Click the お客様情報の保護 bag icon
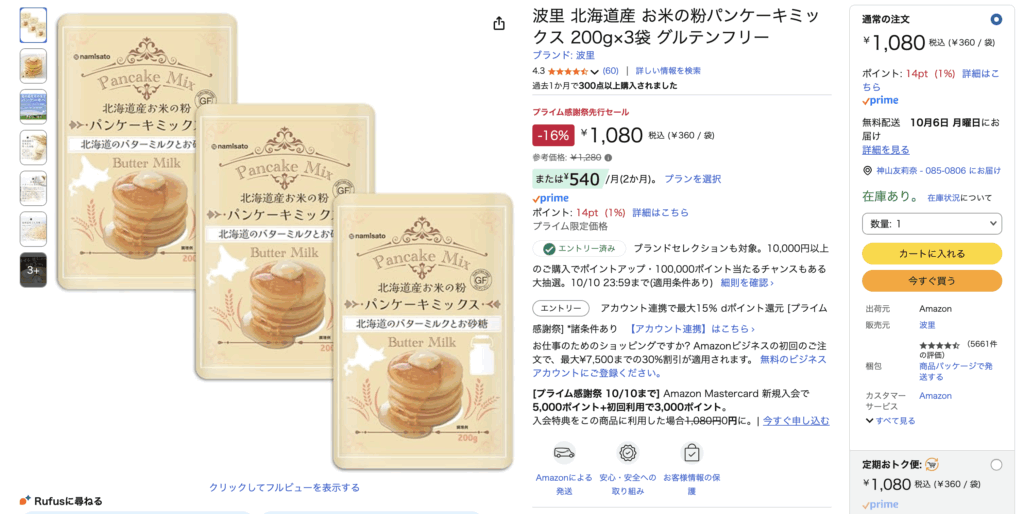This screenshot has height=514, width=1024. tap(691, 452)
